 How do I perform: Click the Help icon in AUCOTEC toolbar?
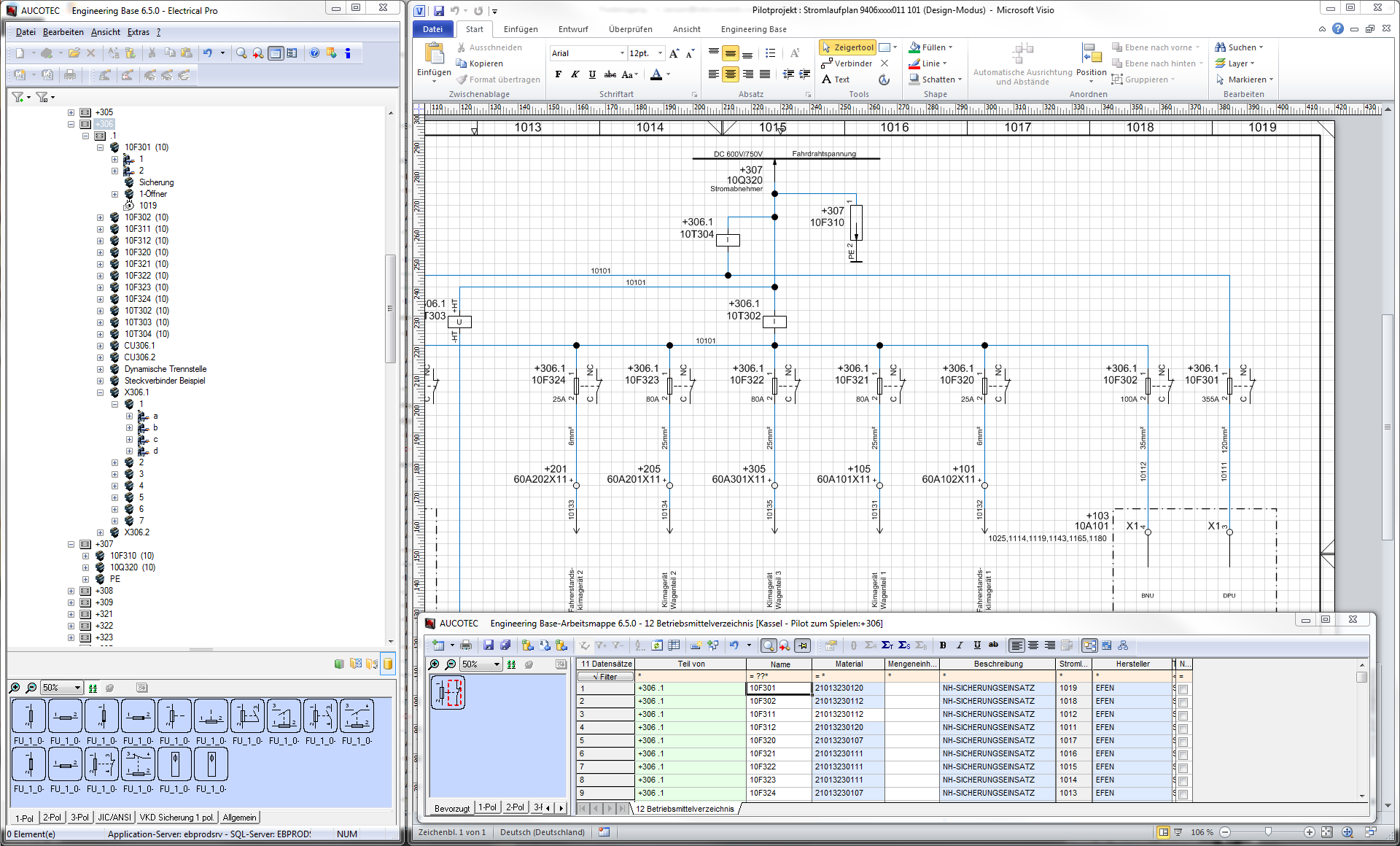[314, 53]
